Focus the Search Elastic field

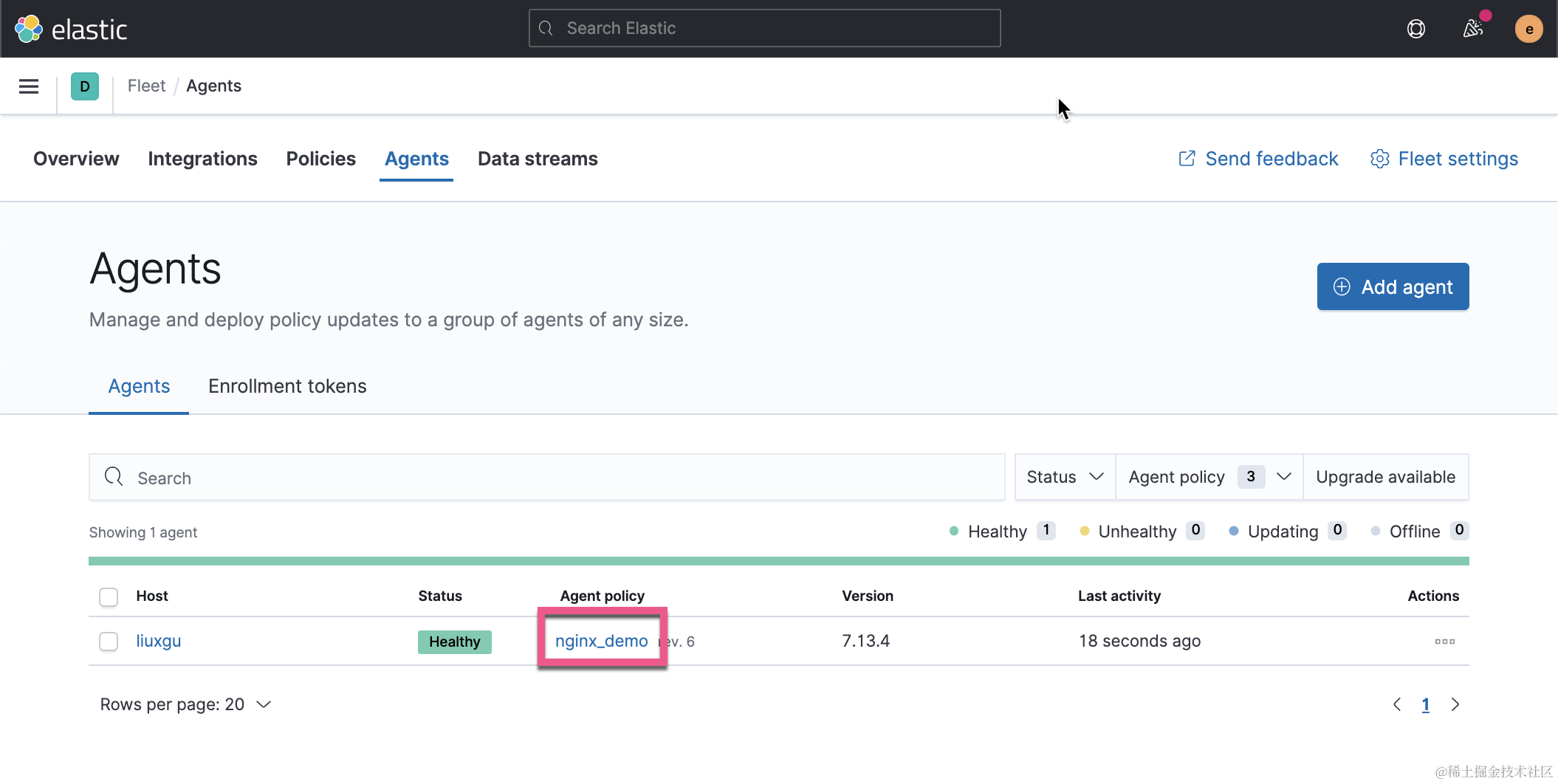764,29
